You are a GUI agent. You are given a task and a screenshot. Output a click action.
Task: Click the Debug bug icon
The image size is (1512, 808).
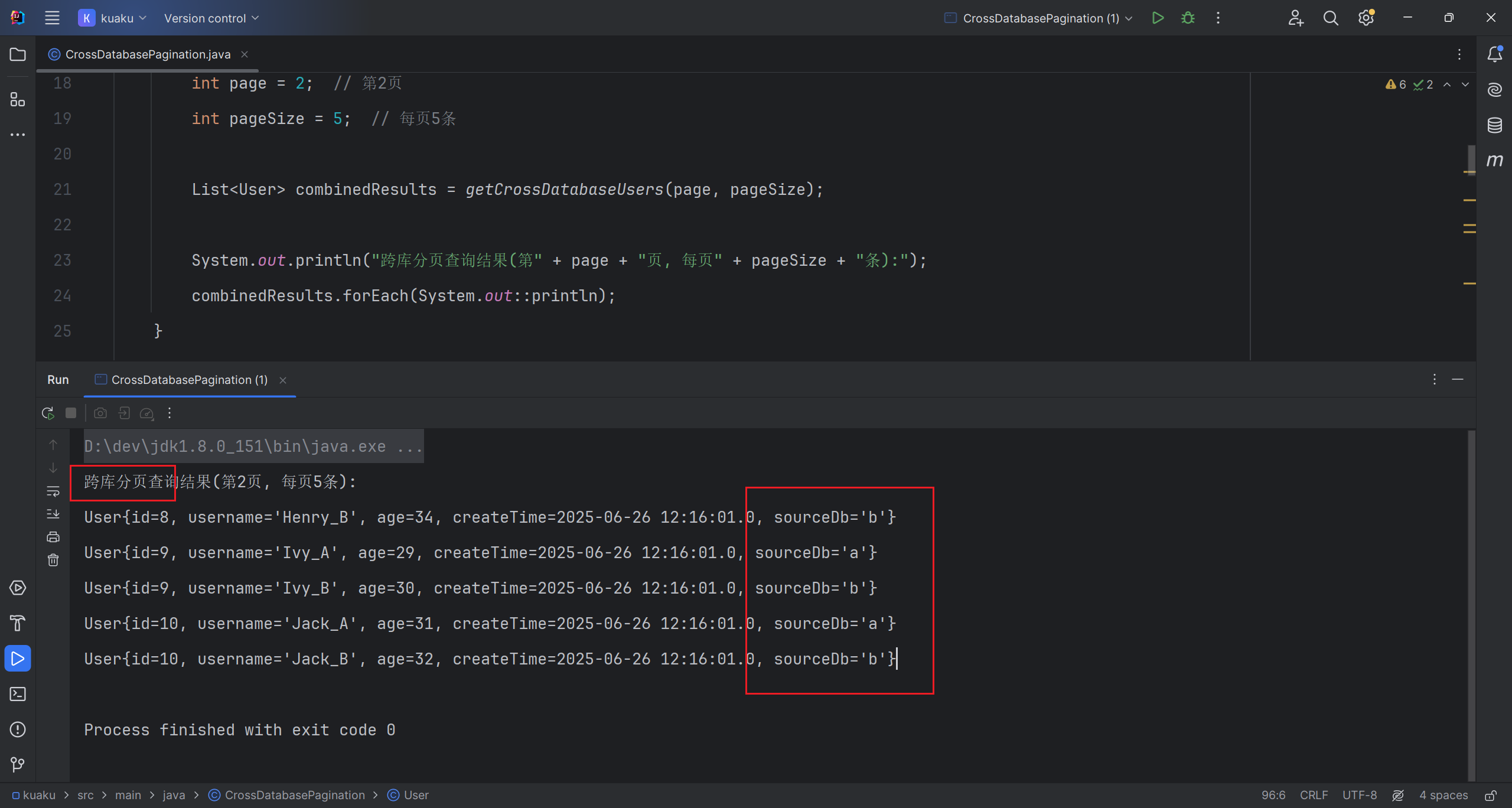pos(1188,18)
